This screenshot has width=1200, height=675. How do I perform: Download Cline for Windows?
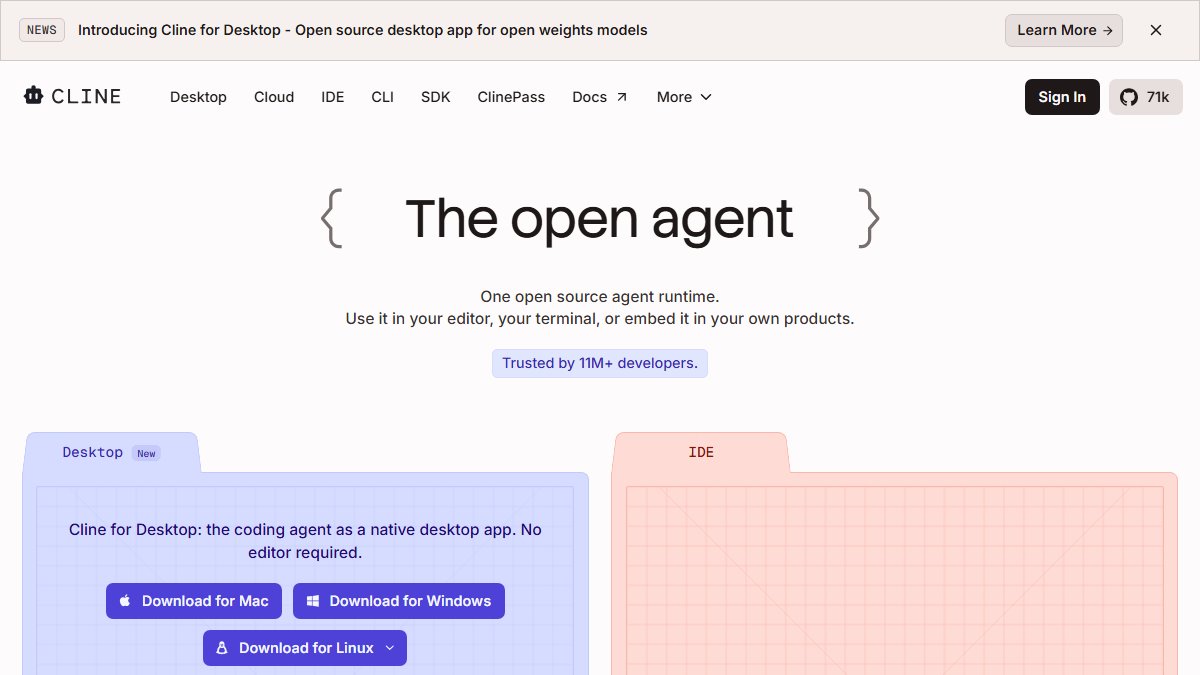pyautogui.click(x=399, y=601)
